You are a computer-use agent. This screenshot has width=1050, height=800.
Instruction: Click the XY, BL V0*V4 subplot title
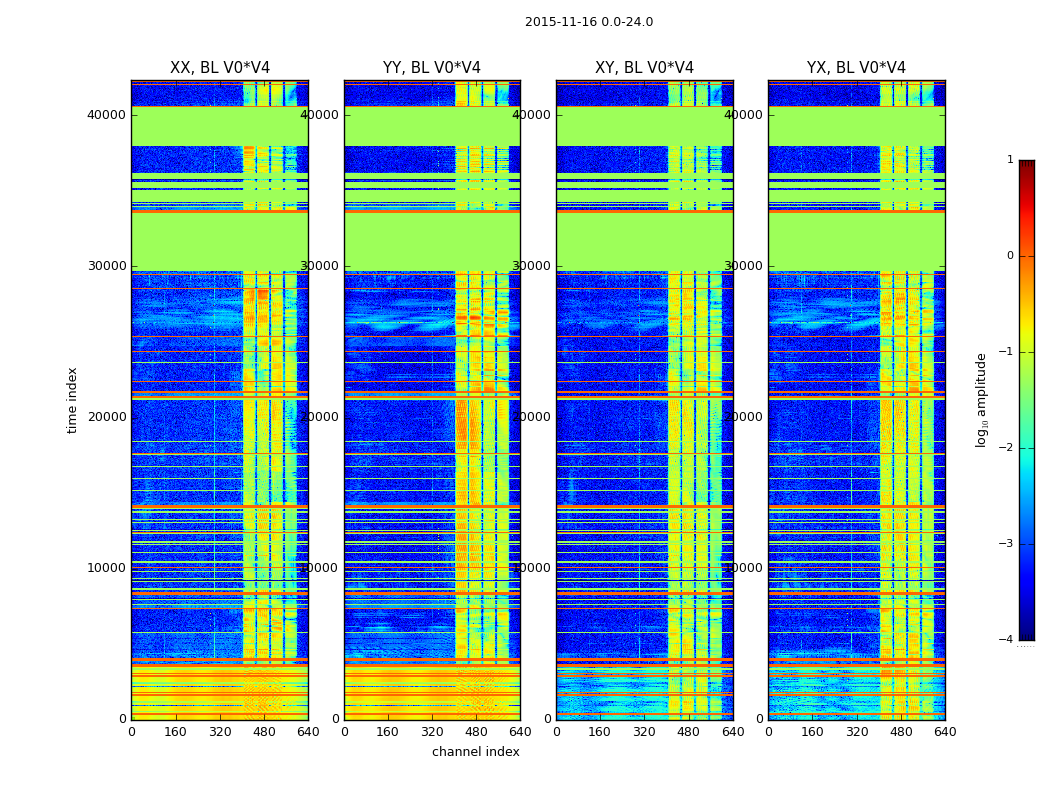(644, 68)
